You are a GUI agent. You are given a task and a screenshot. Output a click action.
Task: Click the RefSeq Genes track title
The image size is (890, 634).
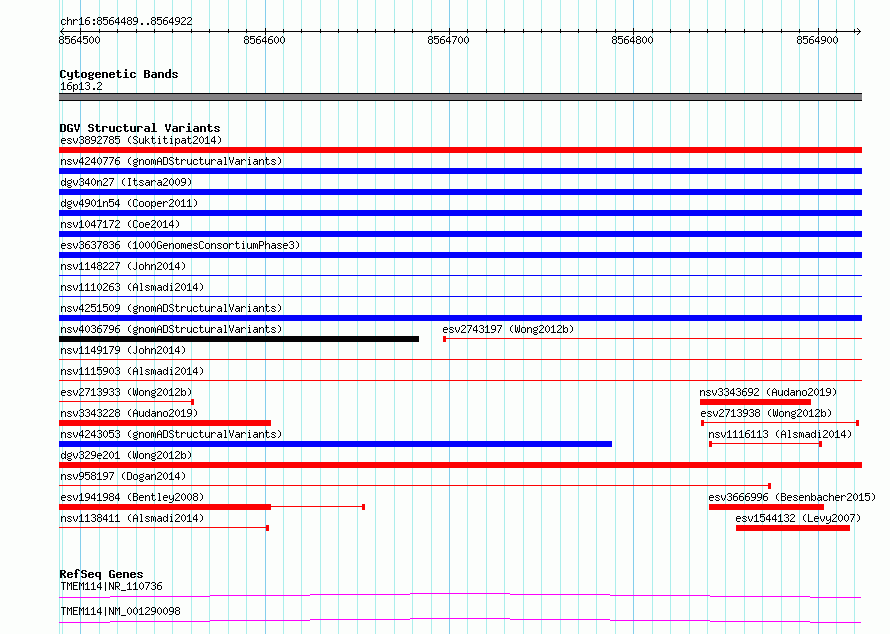coord(101,574)
